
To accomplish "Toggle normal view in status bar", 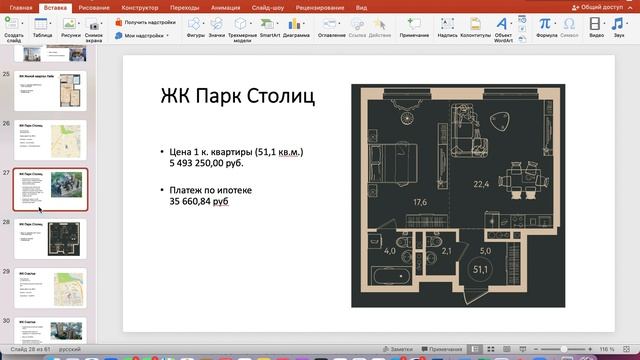I will (475, 349).
